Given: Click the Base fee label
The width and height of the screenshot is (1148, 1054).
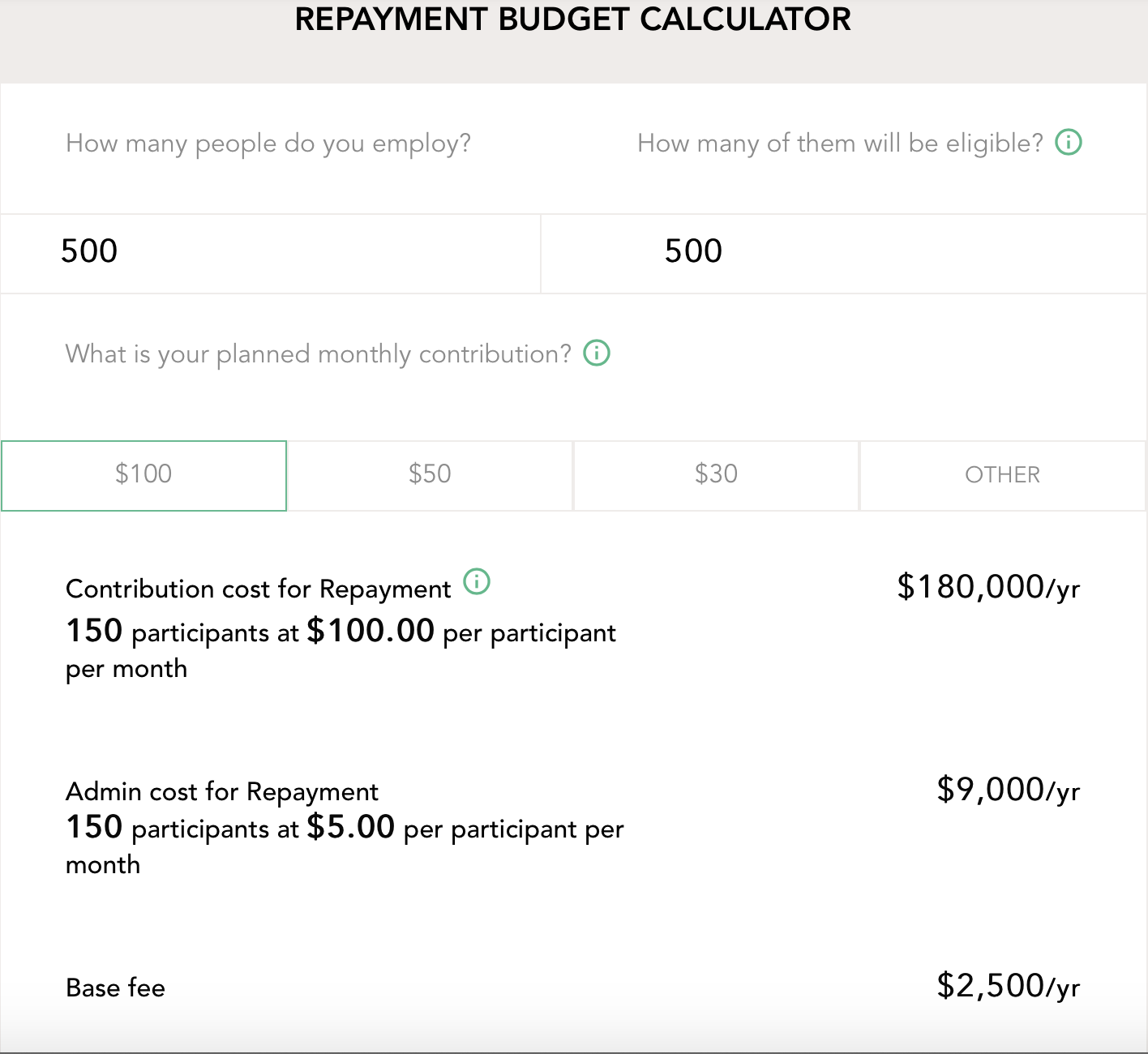Looking at the screenshot, I should (115, 988).
